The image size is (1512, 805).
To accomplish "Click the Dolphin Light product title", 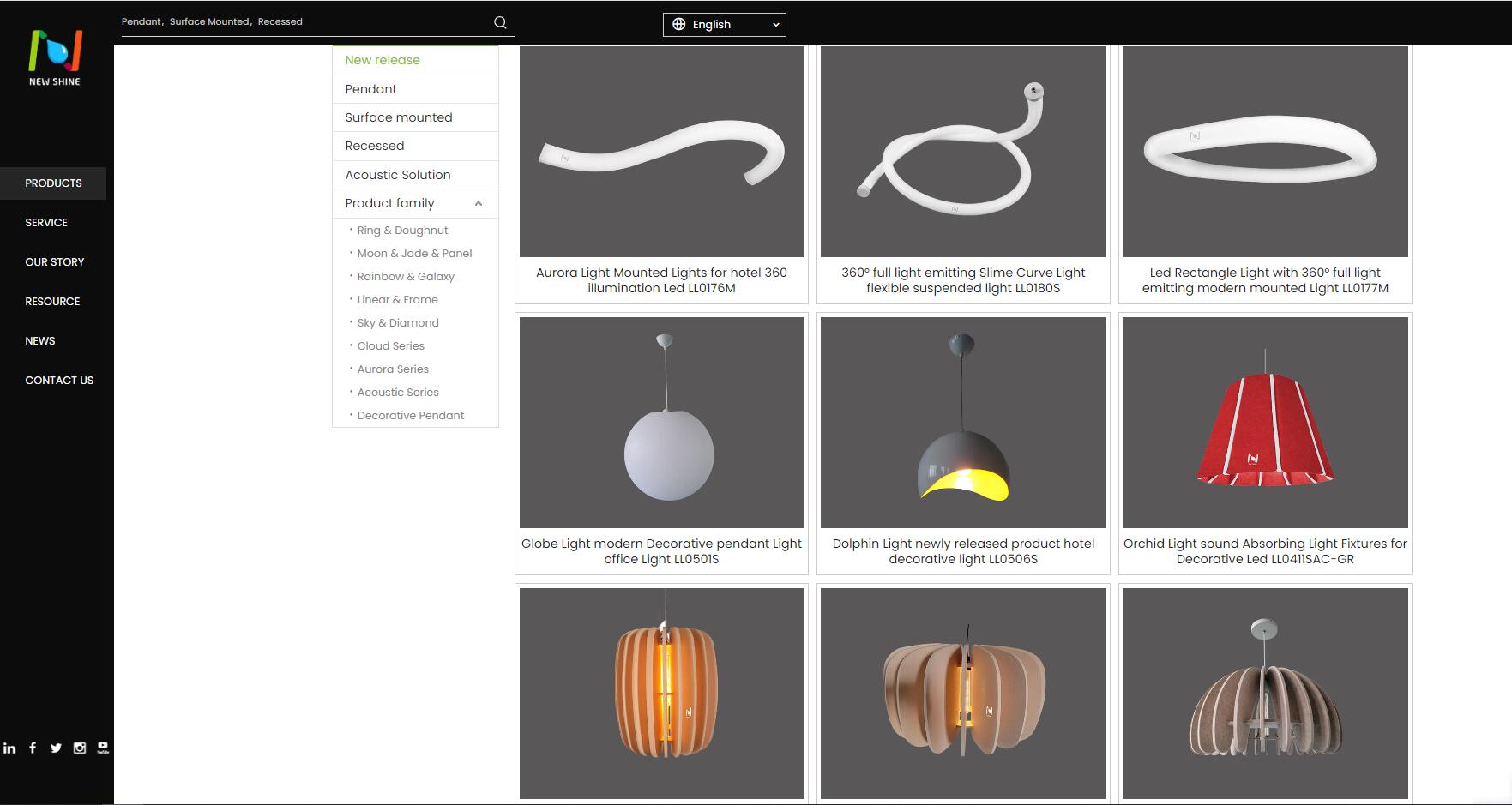I will pos(963,551).
